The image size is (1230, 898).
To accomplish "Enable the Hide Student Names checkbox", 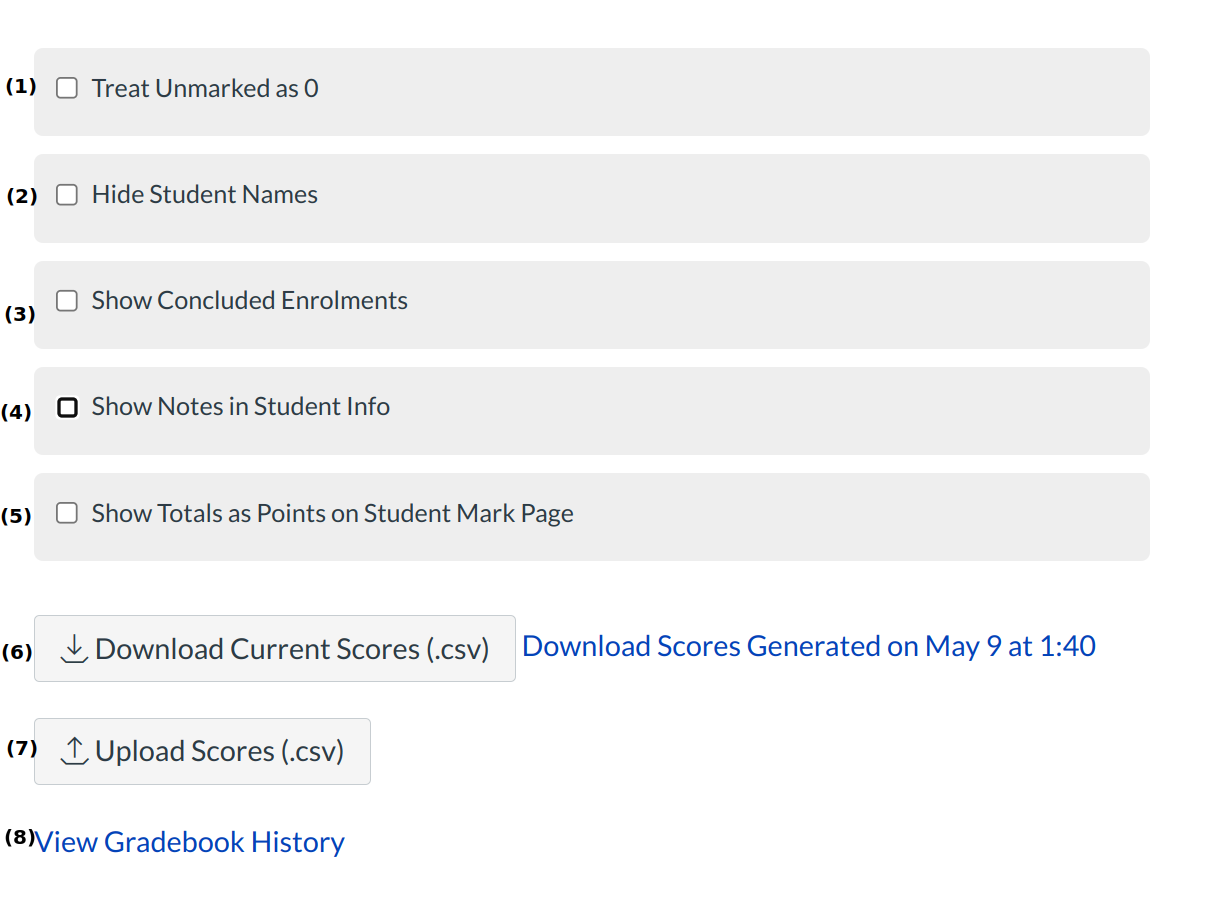I will 67,195.
